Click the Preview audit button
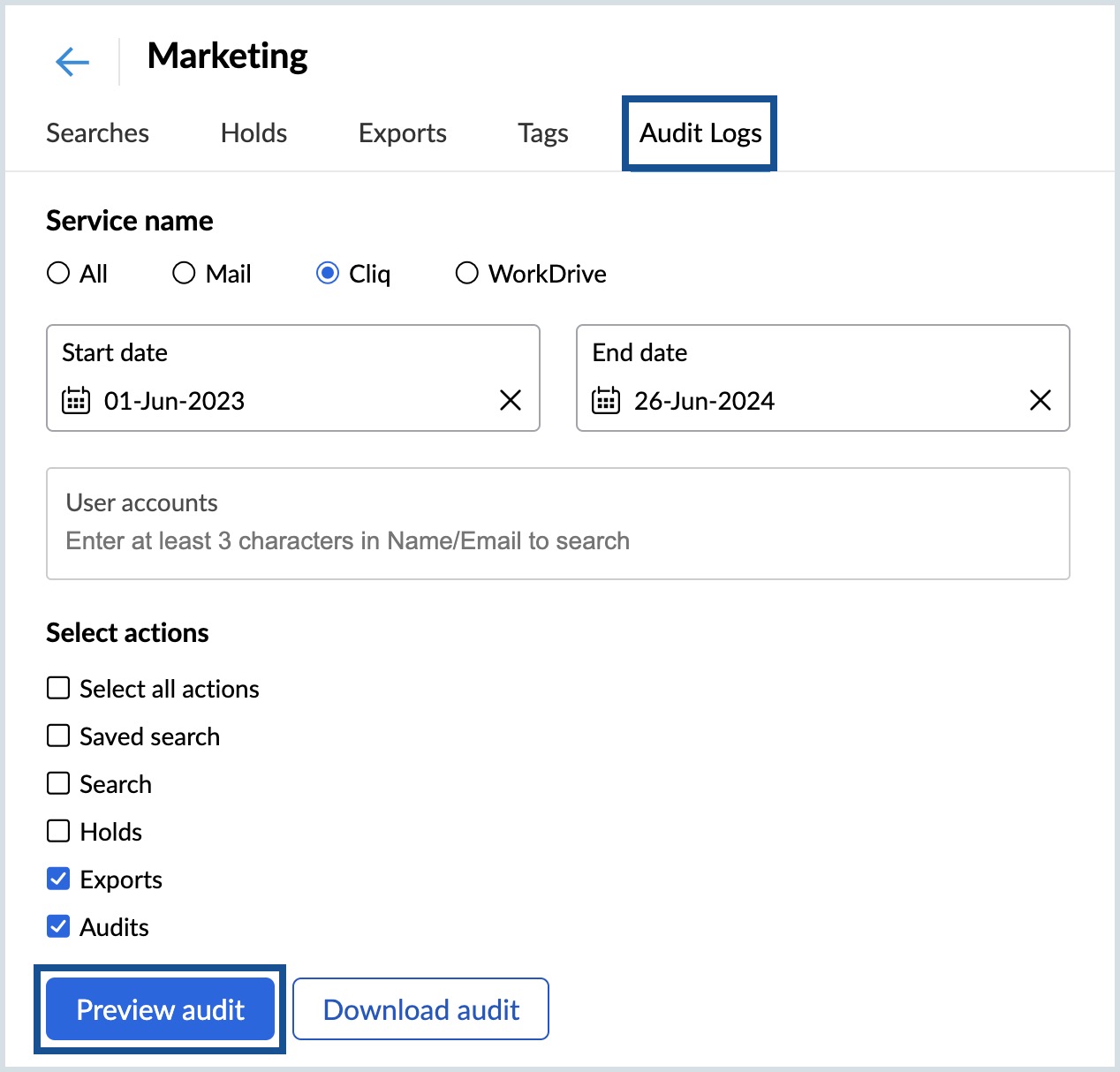The width and height of the screenshot is (1120, 1072). 161,1009
